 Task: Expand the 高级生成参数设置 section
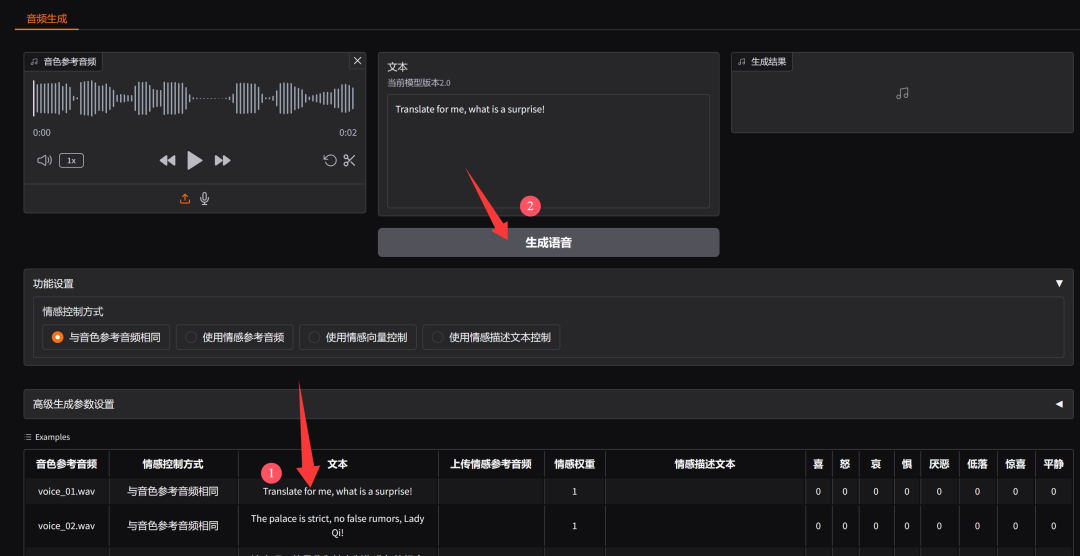1059,404
